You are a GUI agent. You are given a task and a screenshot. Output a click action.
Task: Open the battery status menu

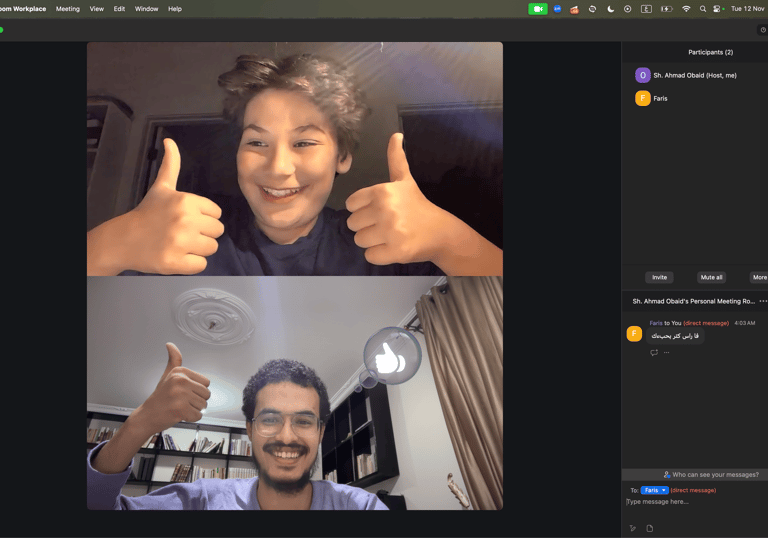667,9
